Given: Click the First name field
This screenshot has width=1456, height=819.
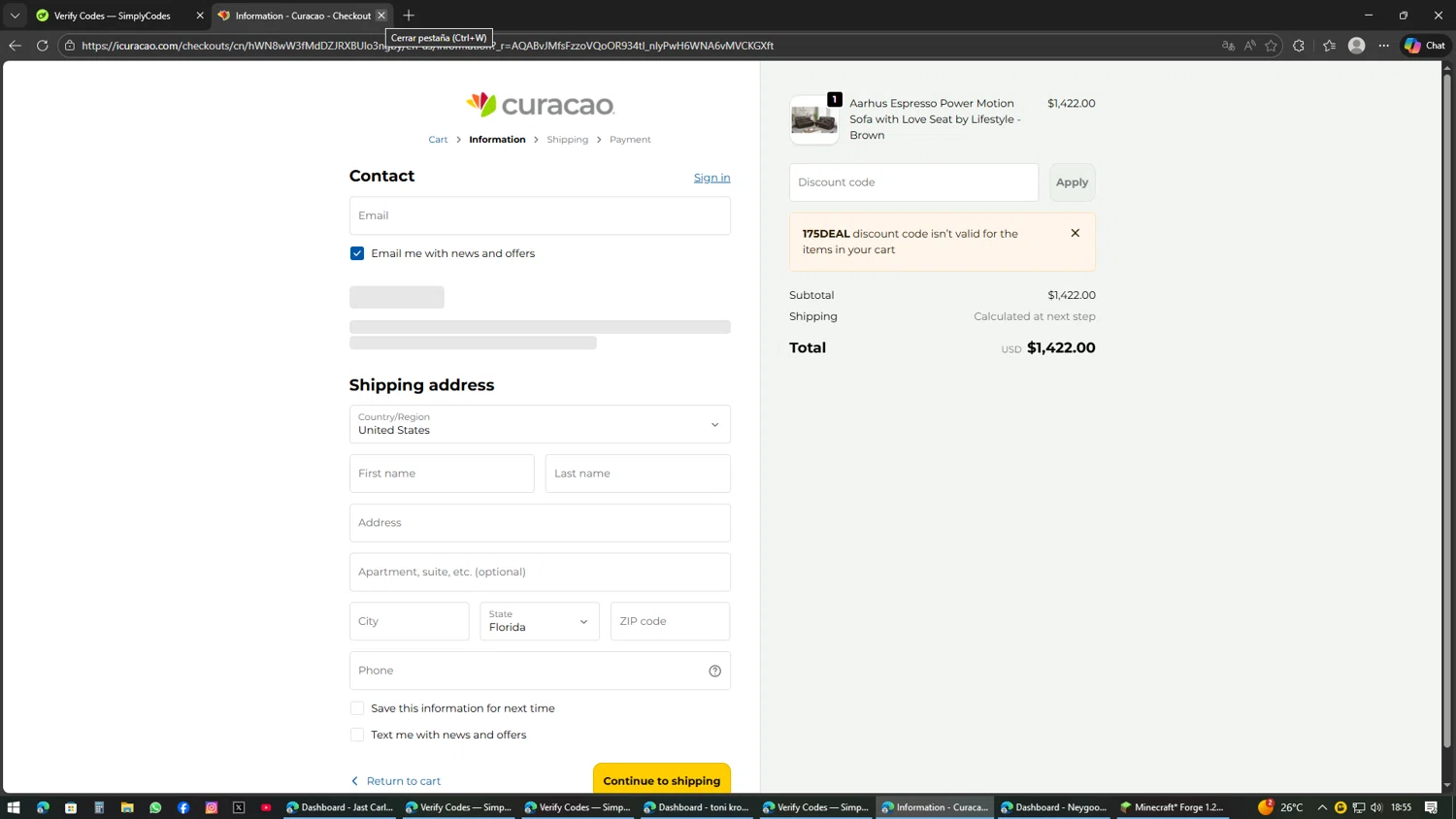Looking at the screenshot, I should click(442, 474).
